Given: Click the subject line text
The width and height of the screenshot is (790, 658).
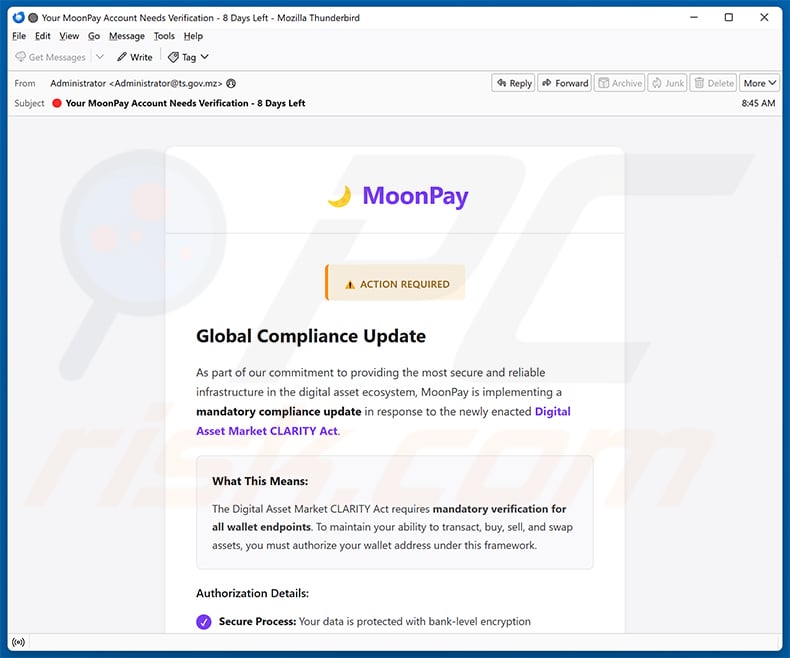Looking at the screenshot, I should [185, 103].
